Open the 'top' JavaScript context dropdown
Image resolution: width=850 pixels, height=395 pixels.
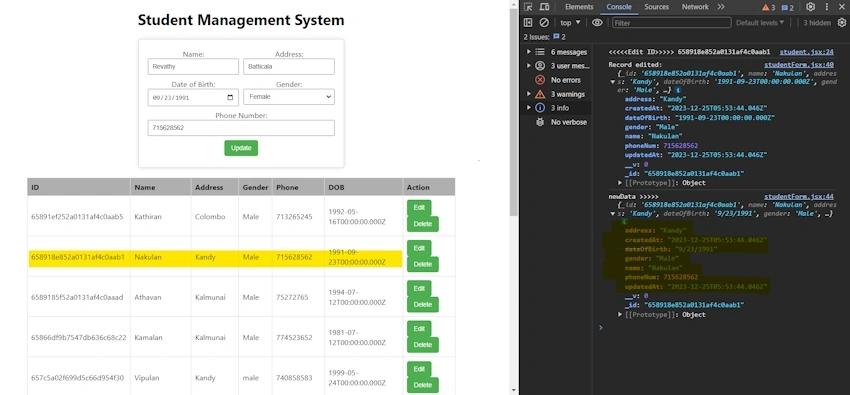coord(570,23)
